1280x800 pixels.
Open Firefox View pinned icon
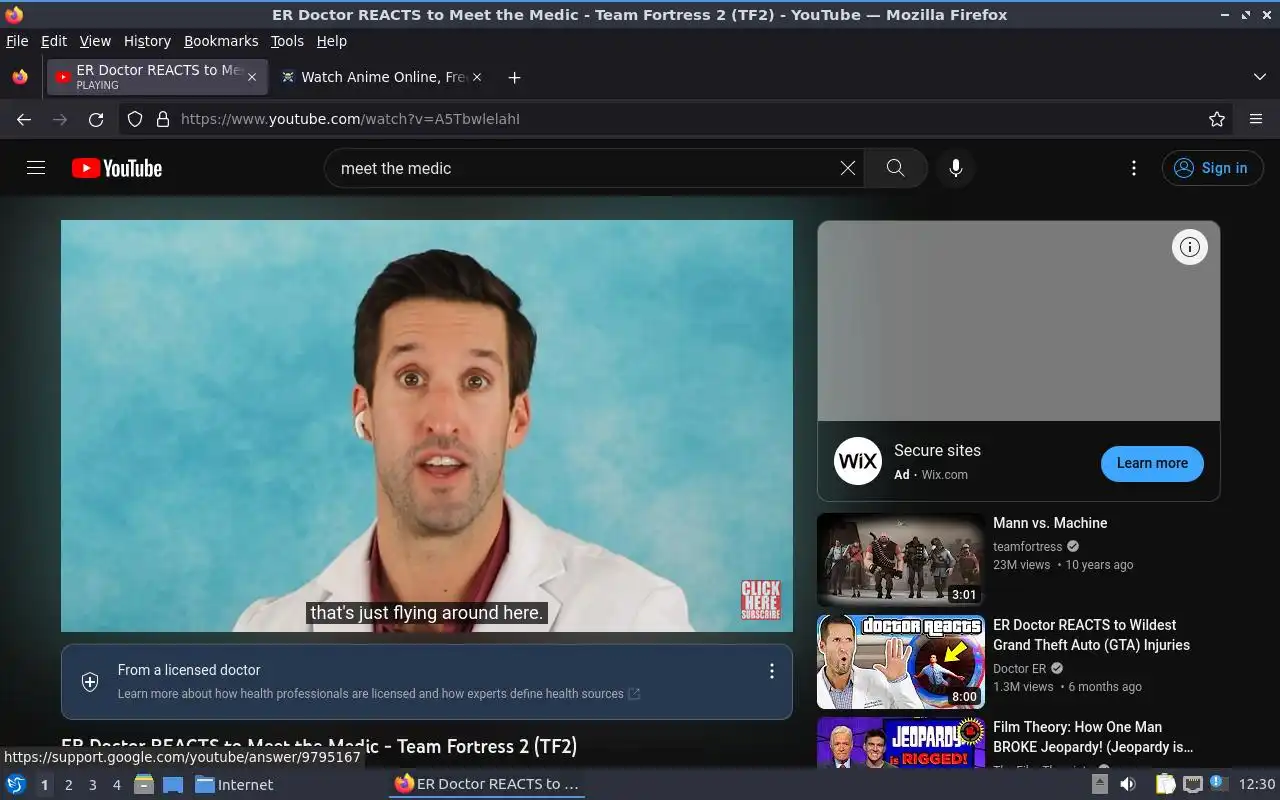[20, 77]
